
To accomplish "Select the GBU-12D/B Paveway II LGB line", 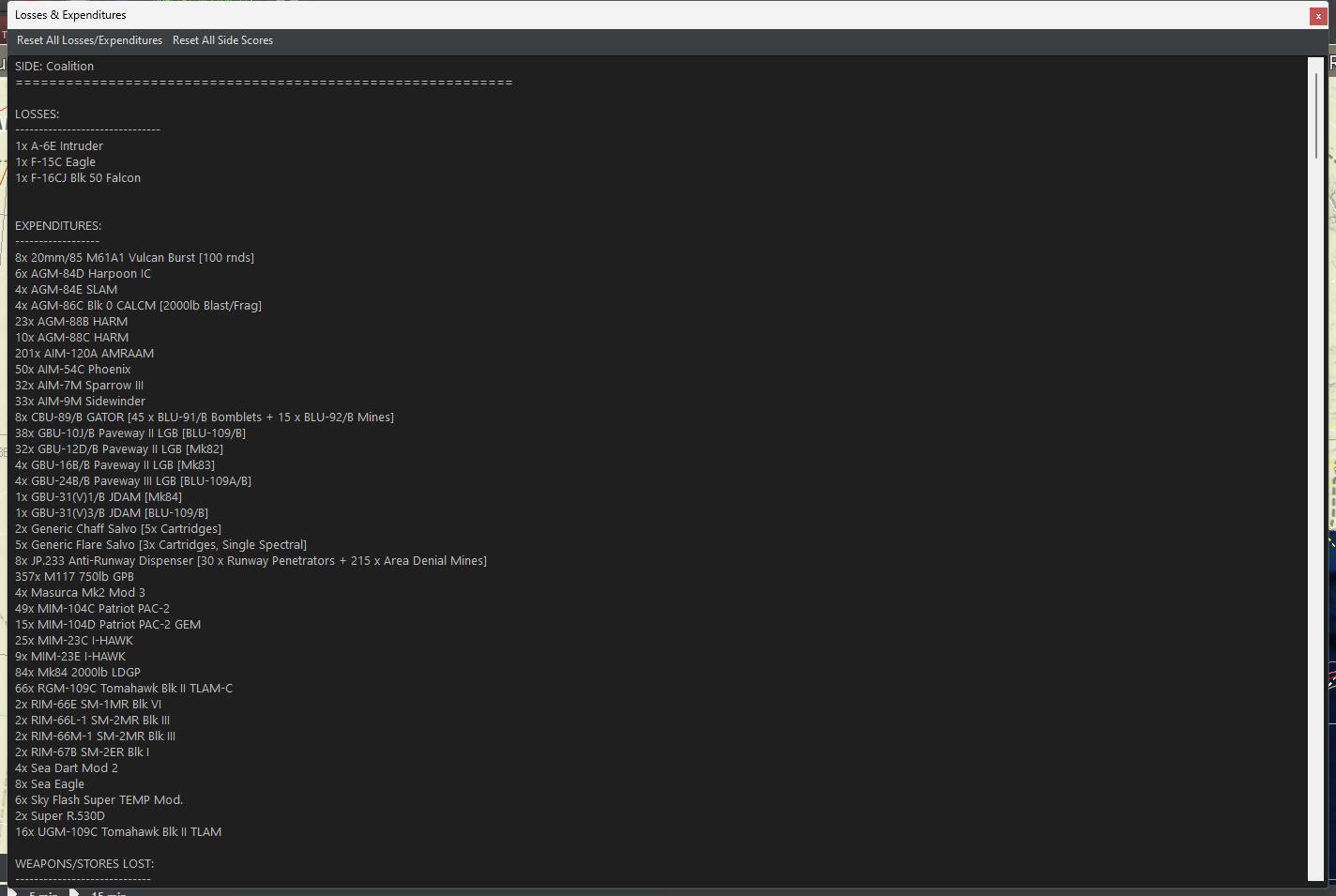I will click(x=119, y=449).
